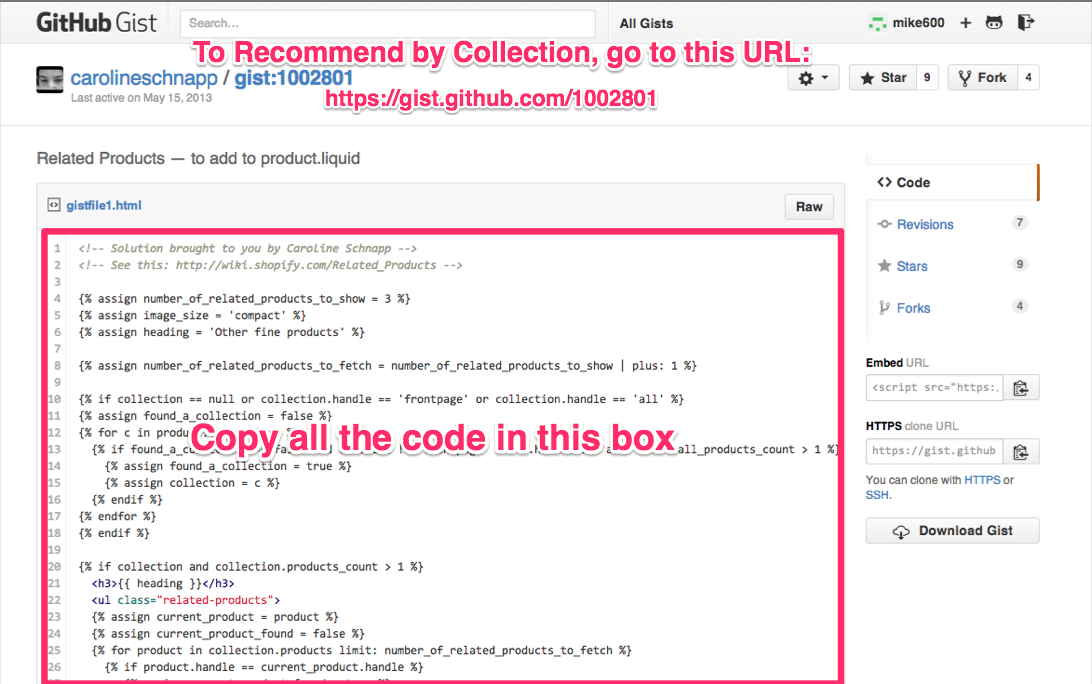Open the gistfile1.html file link
This screenshot has width=1092, height=684.
pos(104,205)
